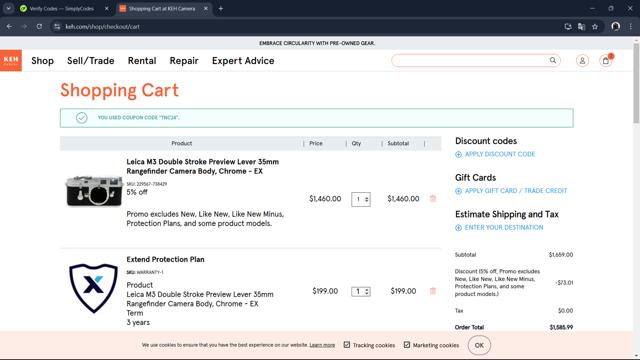Toggle the Tracking cookies checkbox
The height and width of the screenshot is (360, 640).
(347, 344)
